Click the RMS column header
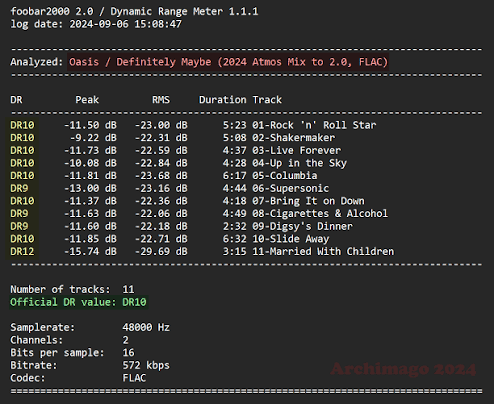The width and height of the screenshot is (494, 404). click(x=161, y=100)
